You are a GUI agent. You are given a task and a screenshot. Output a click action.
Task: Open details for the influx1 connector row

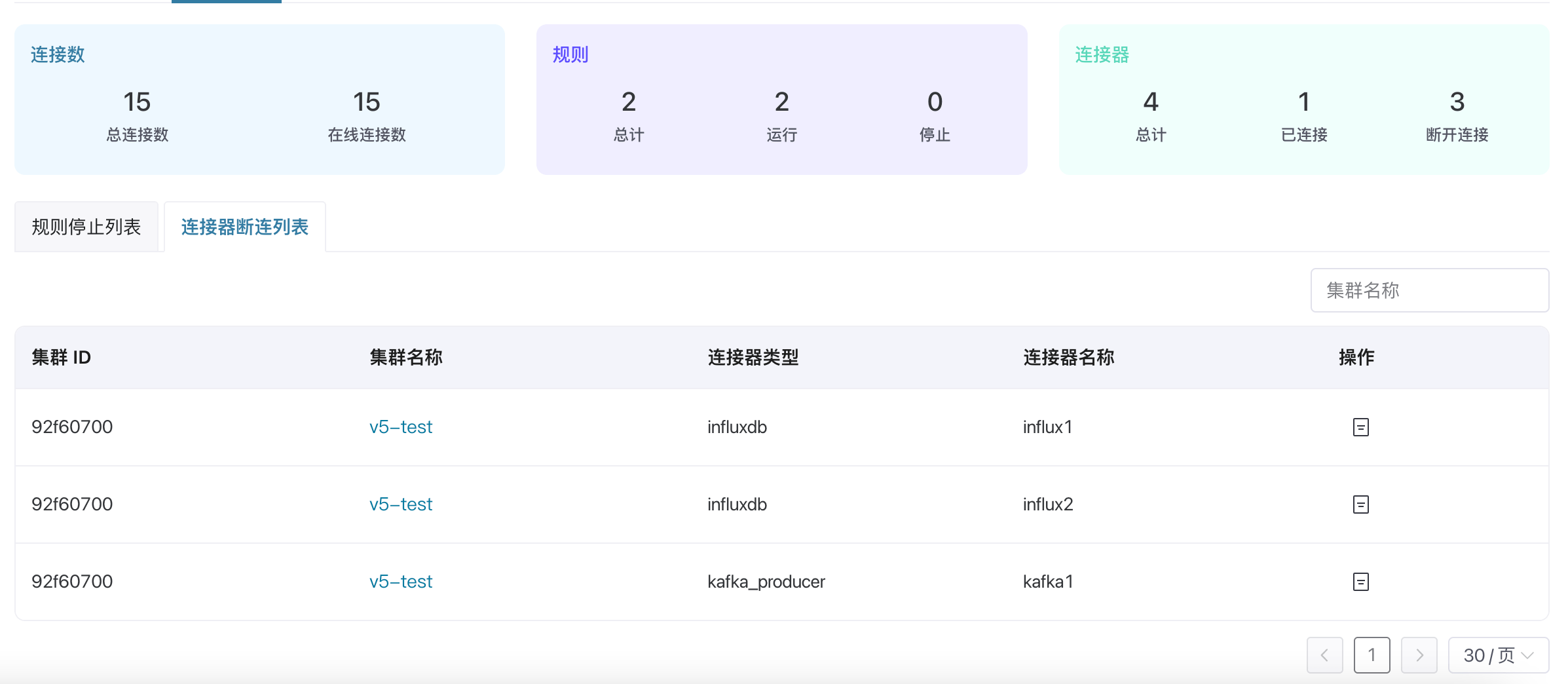click(x=1360, y=427)
